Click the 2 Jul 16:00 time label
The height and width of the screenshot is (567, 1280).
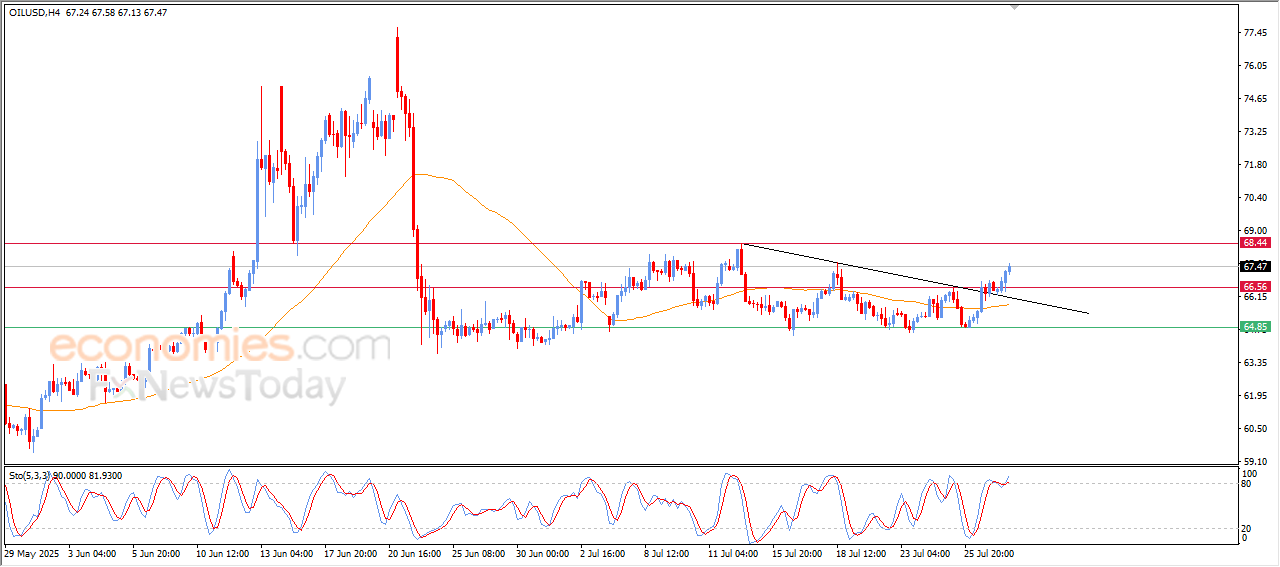point(603,553)
